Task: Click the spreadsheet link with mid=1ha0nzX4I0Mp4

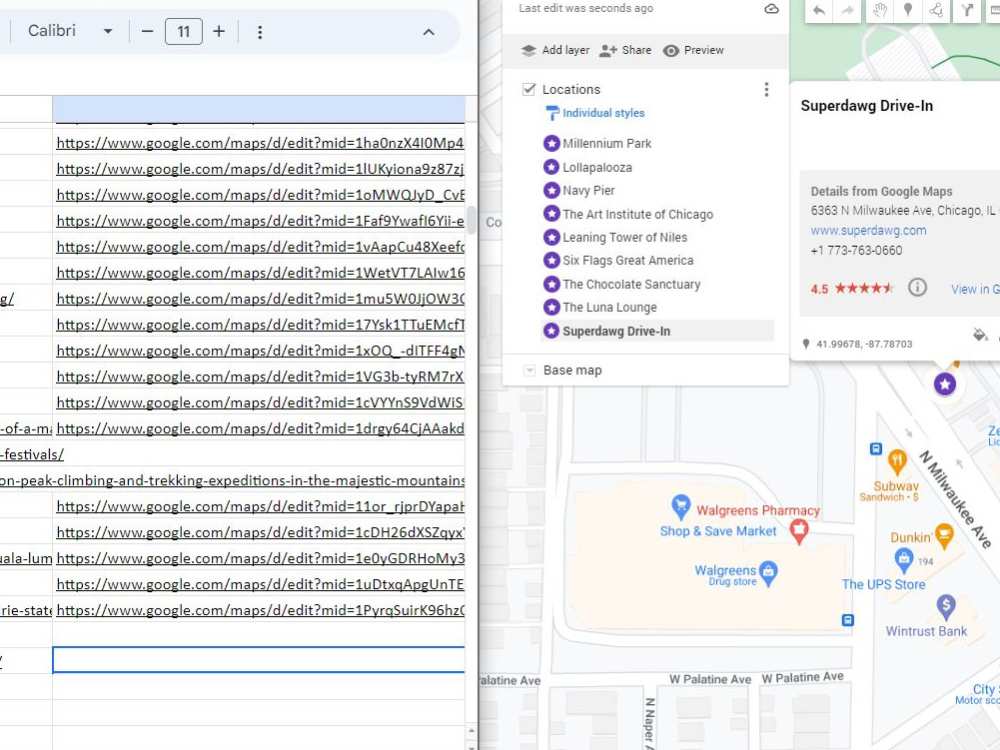Action: tap(260, 143)
